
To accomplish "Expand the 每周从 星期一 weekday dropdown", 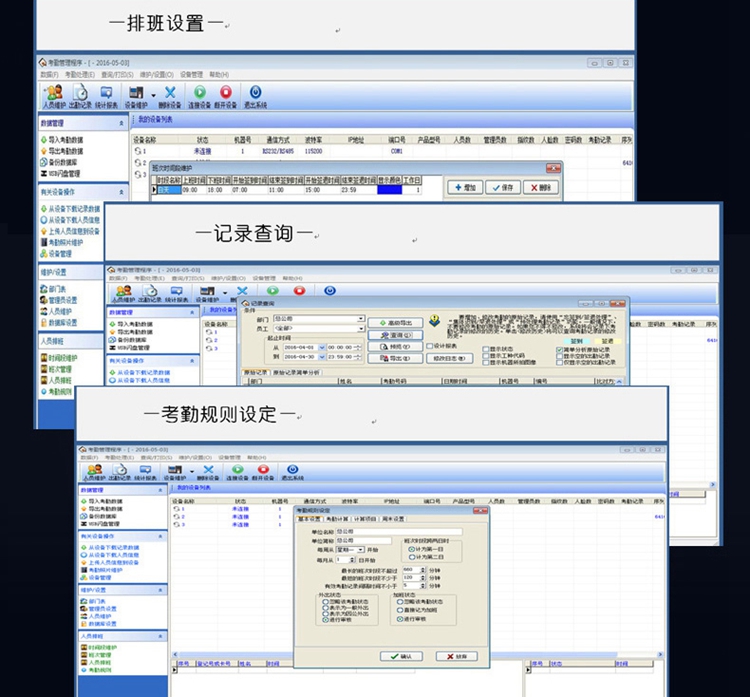I will [x=363, y=549].
